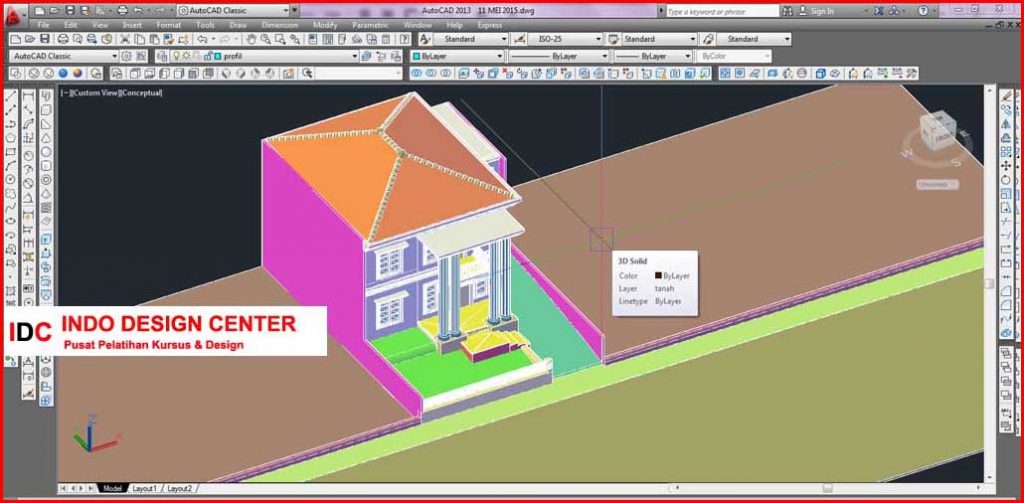Select the Erase tool in modify toolbar
The width and height of the screenshot is (1024, 503).
tap(1006, 97)
